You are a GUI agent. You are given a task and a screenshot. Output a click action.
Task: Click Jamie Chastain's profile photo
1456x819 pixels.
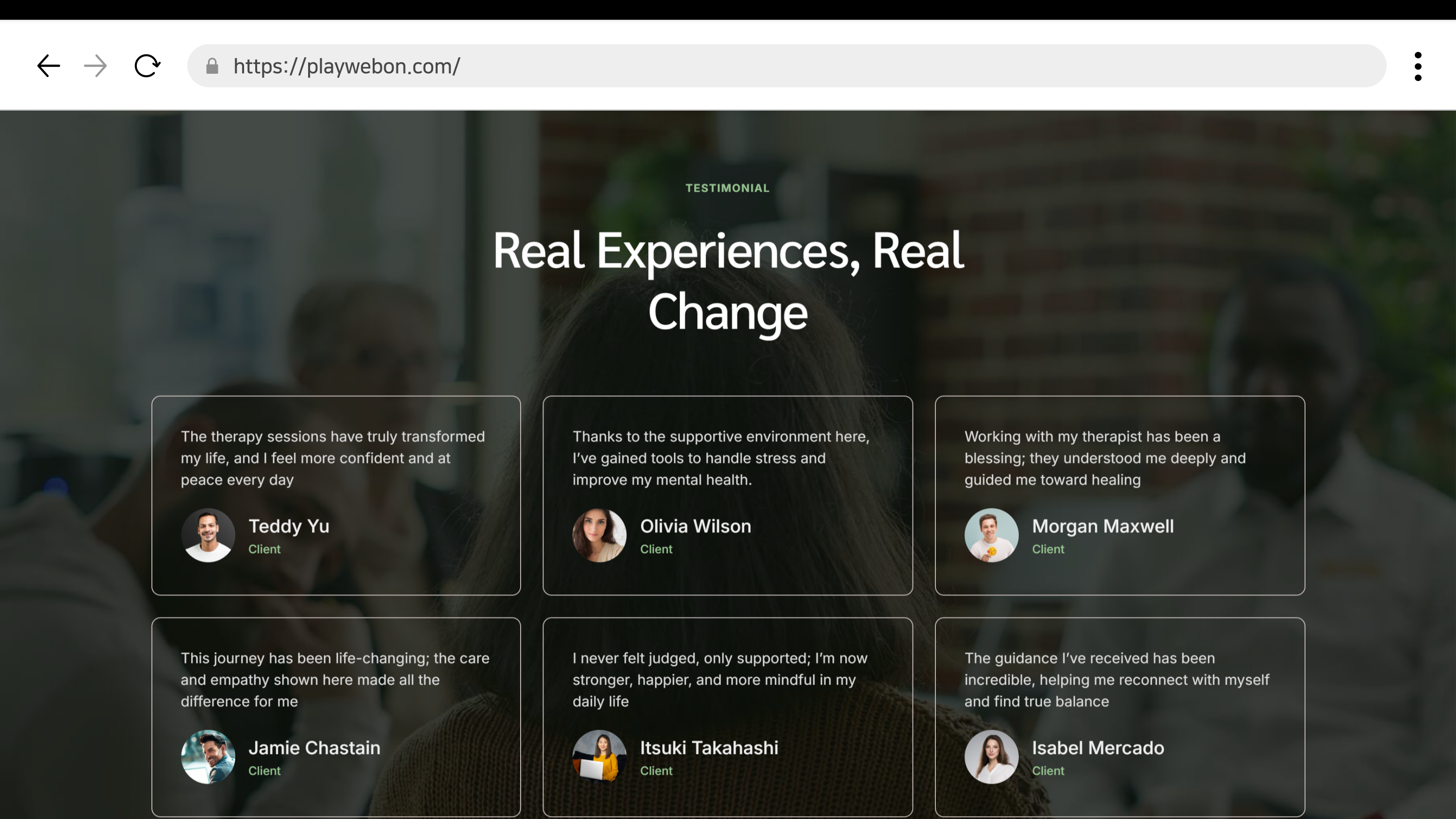208,756
